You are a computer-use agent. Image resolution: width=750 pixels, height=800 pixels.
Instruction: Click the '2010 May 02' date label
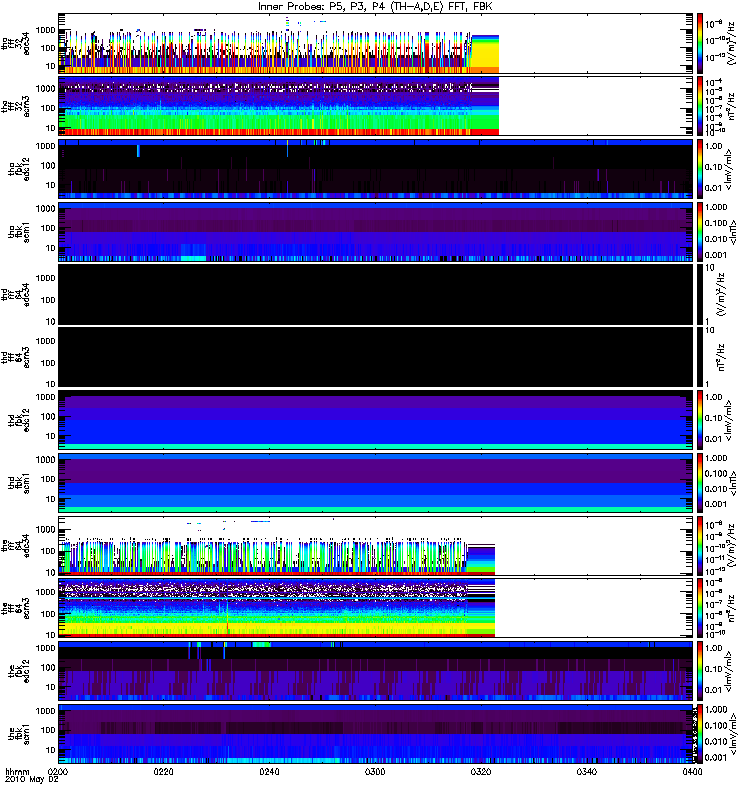[x=32, y=779]
